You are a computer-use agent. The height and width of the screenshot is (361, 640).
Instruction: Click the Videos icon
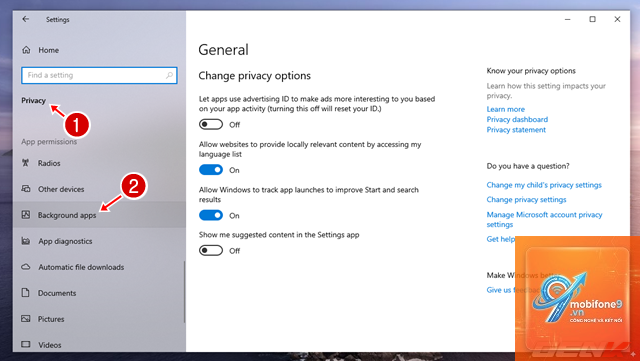(26, 344)
